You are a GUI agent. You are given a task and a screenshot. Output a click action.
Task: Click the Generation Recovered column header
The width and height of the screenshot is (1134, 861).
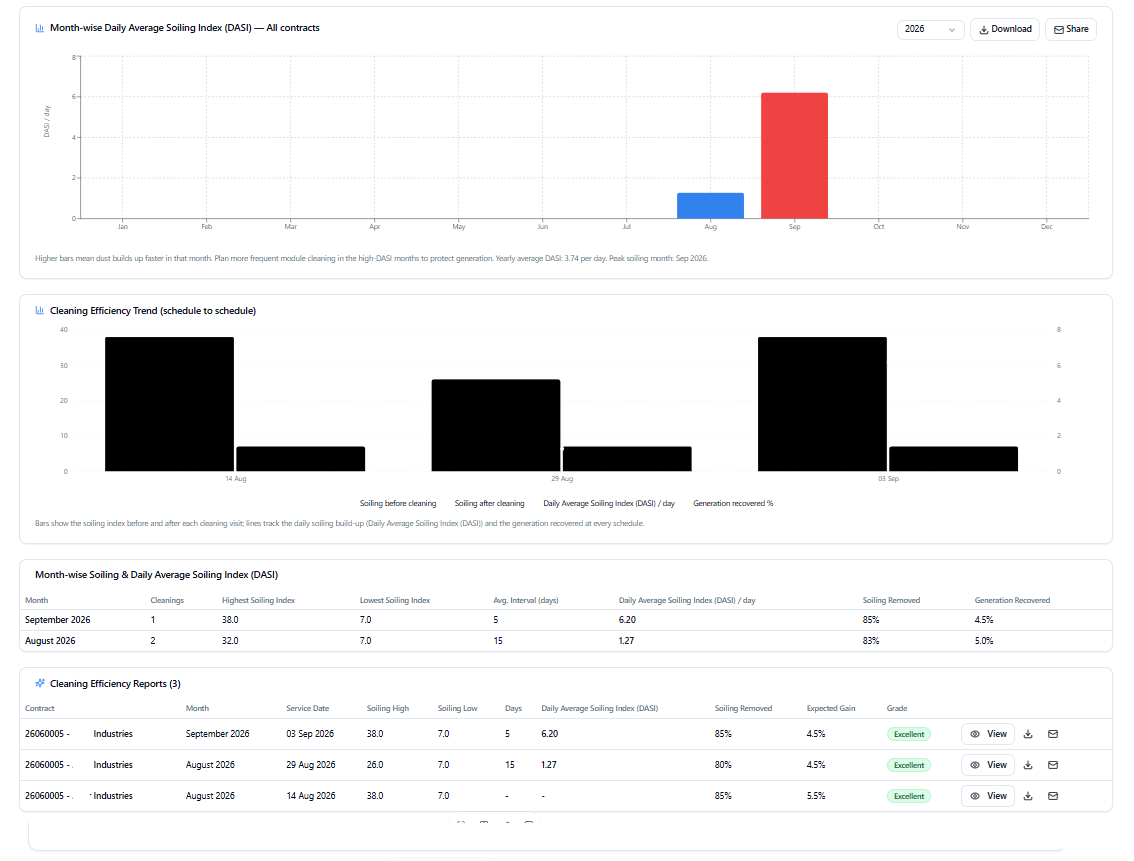click(1012, 600)
